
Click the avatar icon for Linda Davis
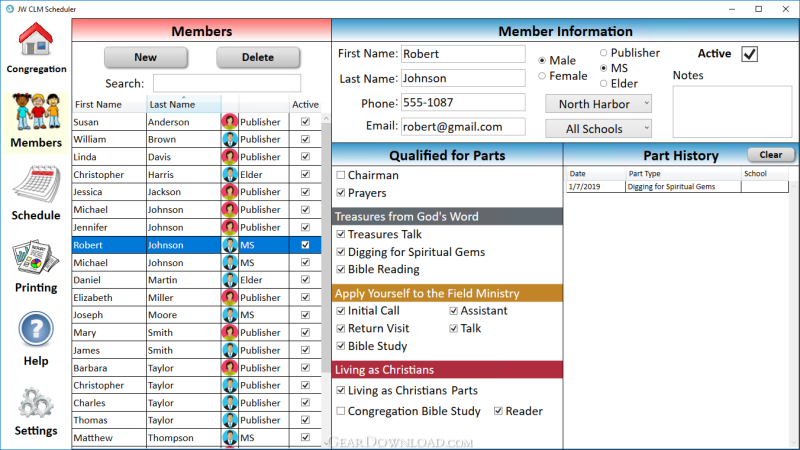pyautogui.click(x=230, y=157)
